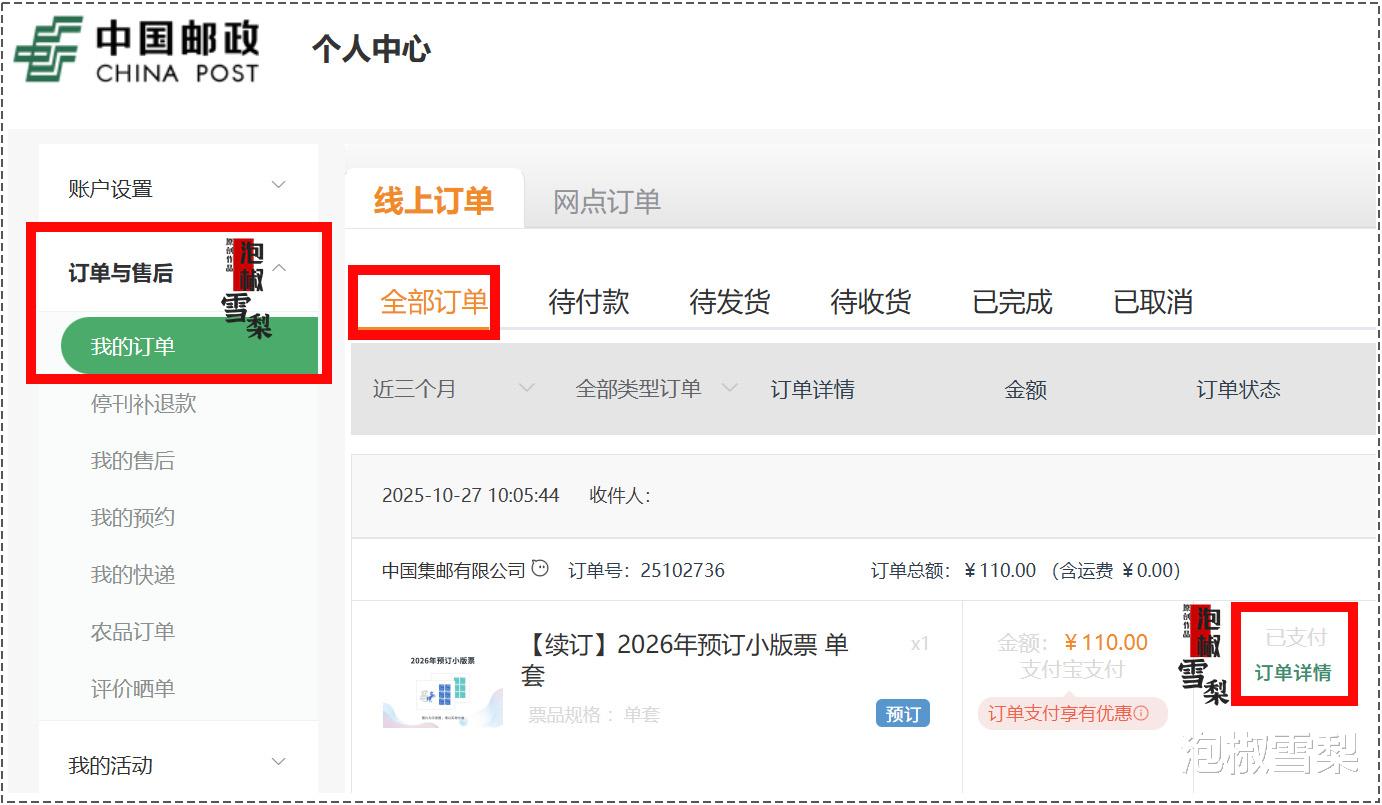The height and width of the screenshot is (805, 1382).
Task: Click the 订单详情 column header
Action: click(812, 389)
